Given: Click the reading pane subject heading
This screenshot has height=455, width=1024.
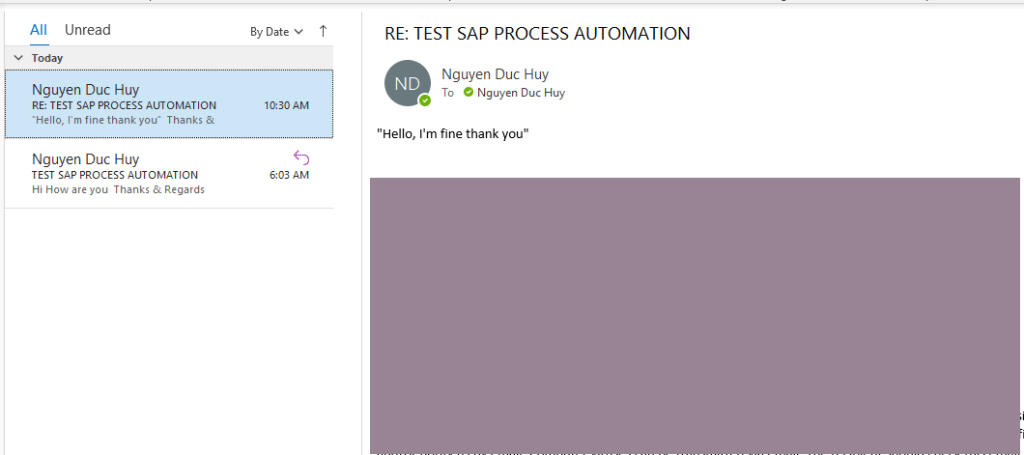Looking at the screenshot, I should pyautogui.click(x=537, y=34).
